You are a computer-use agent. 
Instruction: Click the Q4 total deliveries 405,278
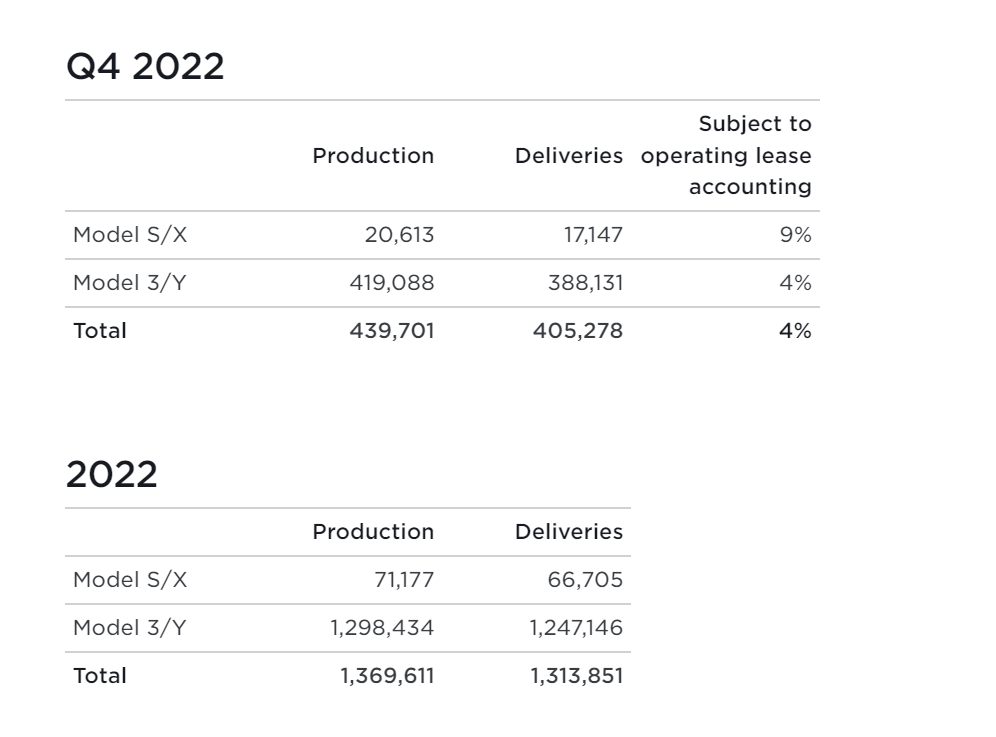577,331
